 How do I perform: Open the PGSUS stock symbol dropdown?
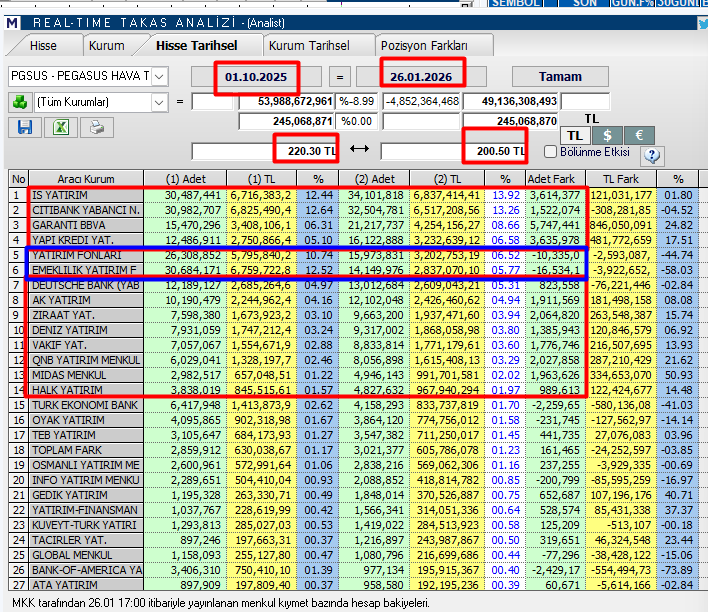coord(159,76)
